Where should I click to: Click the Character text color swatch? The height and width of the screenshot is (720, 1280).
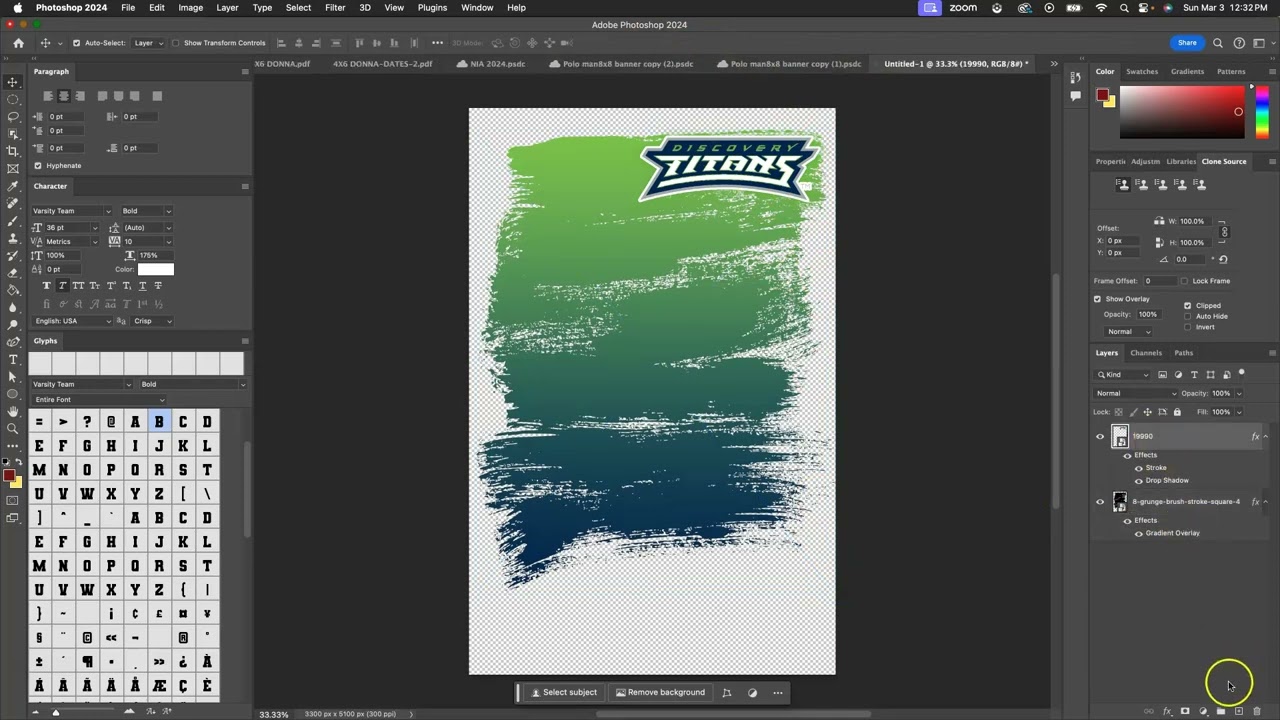[x=155, y=269]
